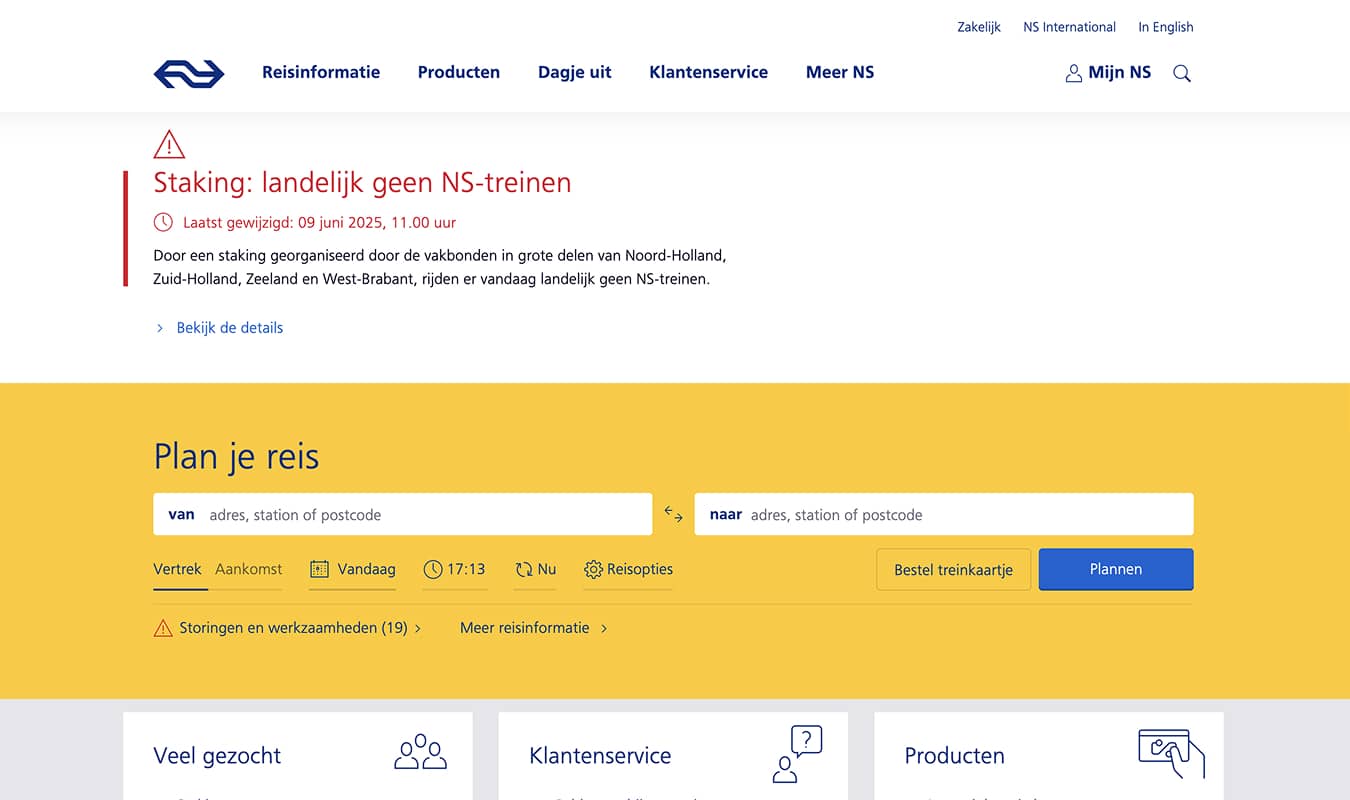Click Klantenservice card heading

[600, 756]
